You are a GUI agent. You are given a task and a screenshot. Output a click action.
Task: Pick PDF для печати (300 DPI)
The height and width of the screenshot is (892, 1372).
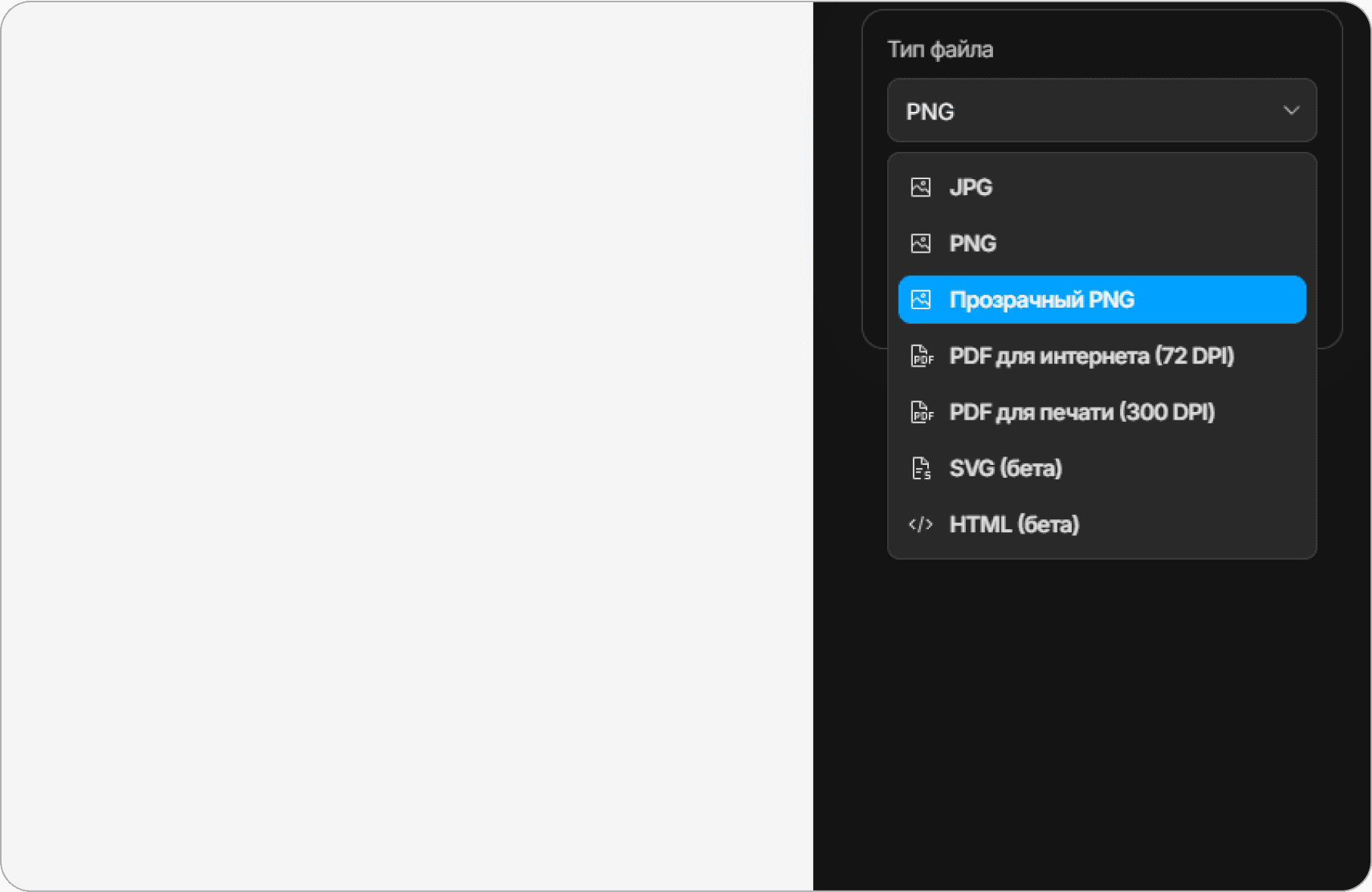point(1102,412)
